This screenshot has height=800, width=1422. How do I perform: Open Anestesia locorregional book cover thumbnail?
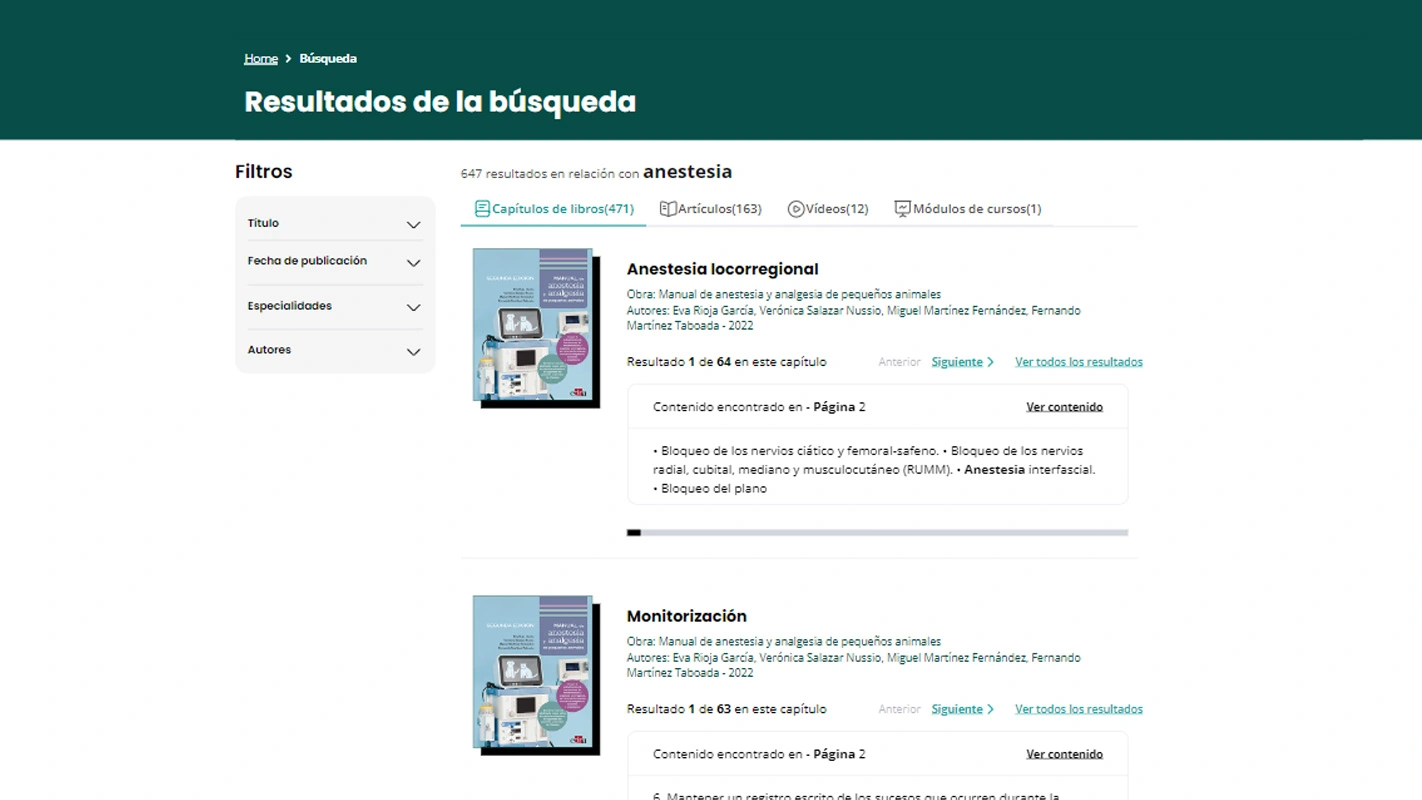533,325
